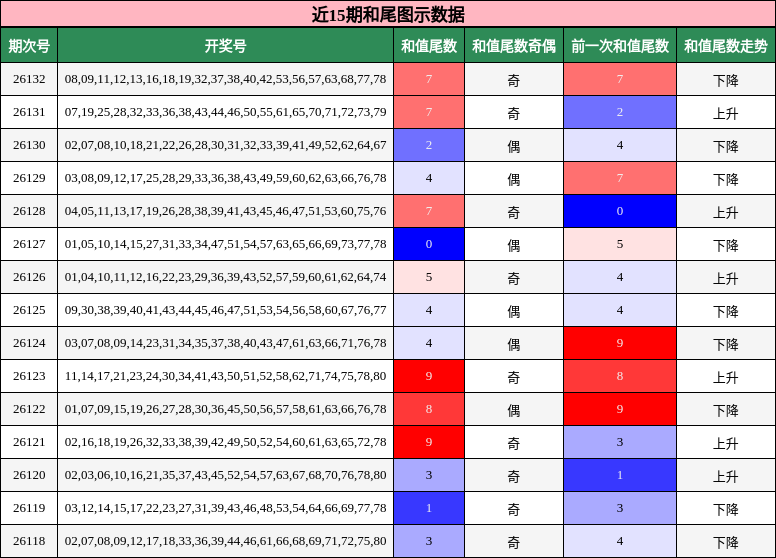Click 前一次和值尾数 cell 1 in row 26120
This screenshot has width=776, height=558.
[x=620, y=475]
